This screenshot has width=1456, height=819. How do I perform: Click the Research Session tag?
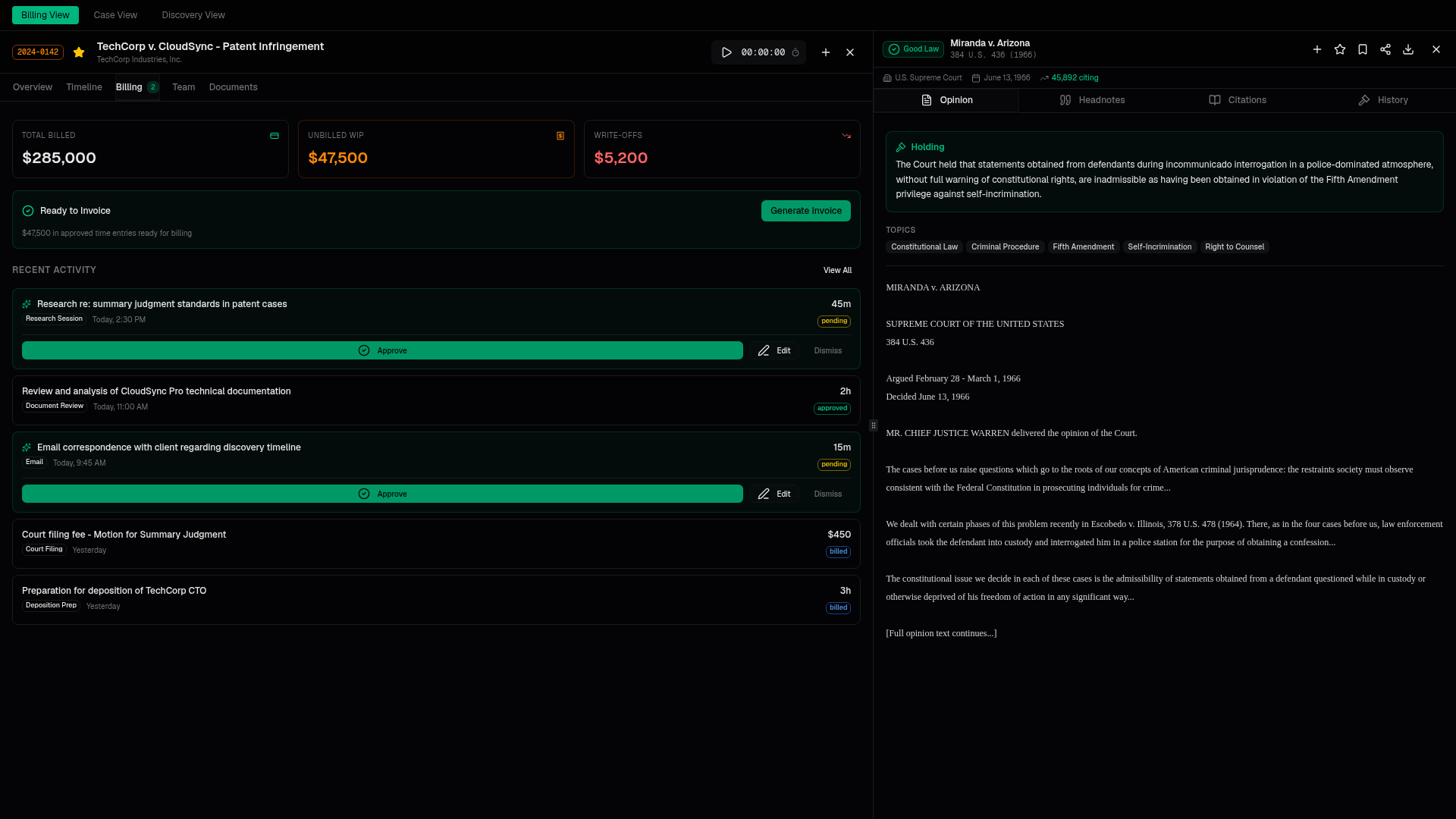coord(54,319)
